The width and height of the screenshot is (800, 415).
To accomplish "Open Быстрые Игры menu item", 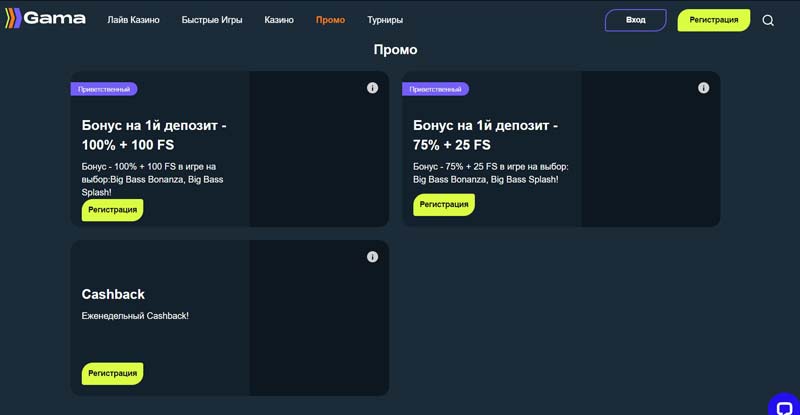I will click(212, 20).
